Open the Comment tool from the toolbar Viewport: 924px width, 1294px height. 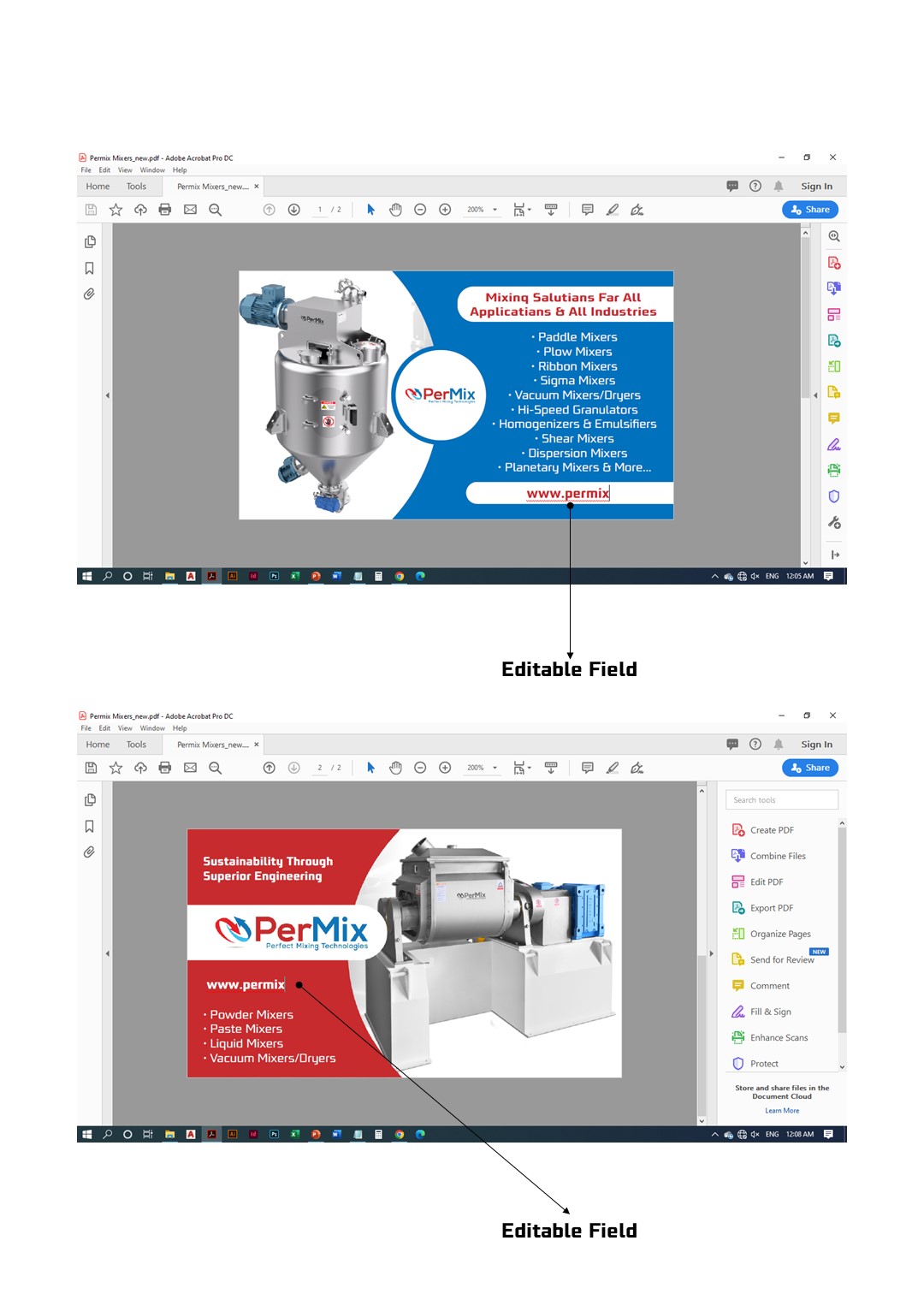click(587, 768)
